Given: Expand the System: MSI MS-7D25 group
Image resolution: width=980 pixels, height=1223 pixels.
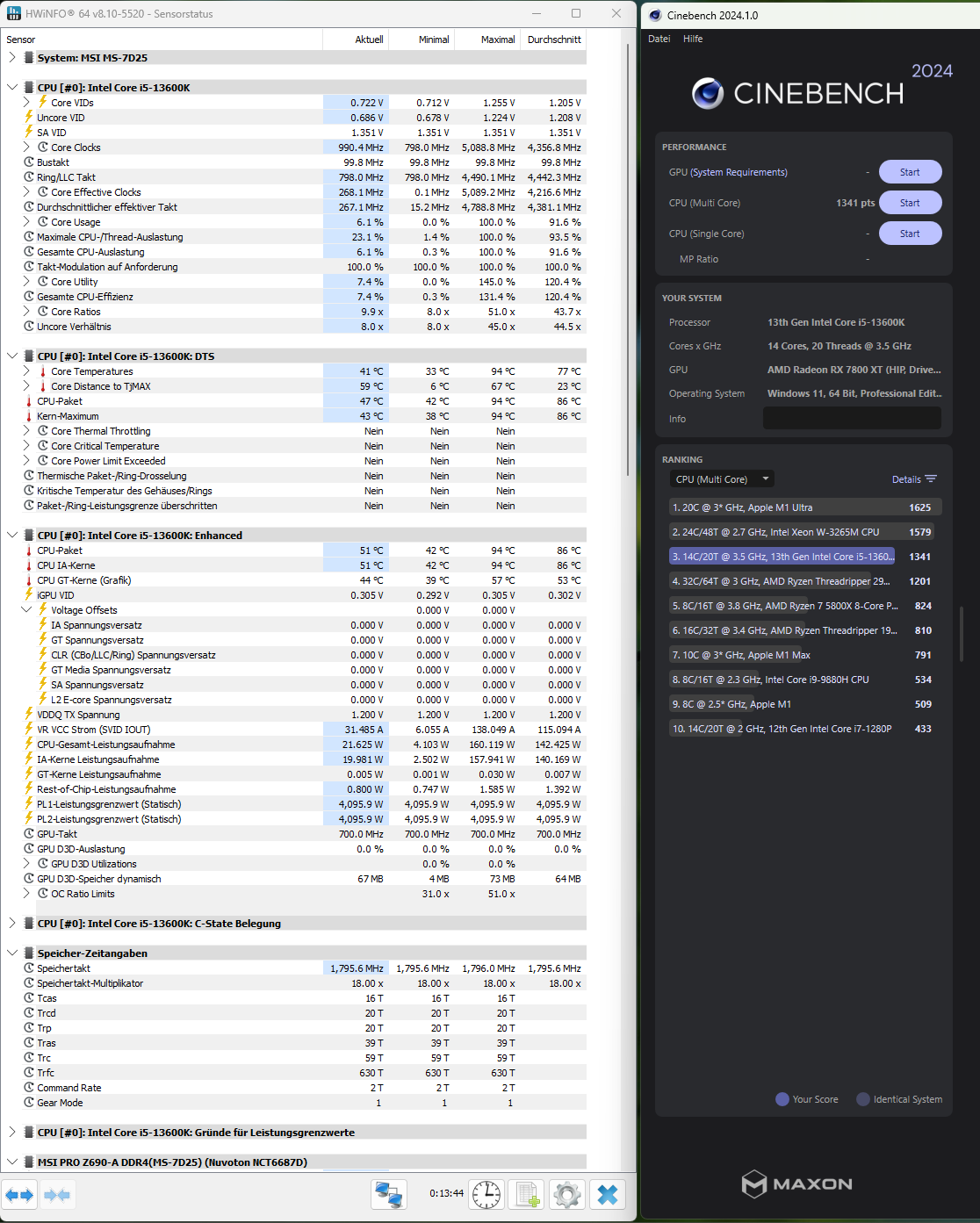Looking at the screenshot, I should click(x=12, y=57).
